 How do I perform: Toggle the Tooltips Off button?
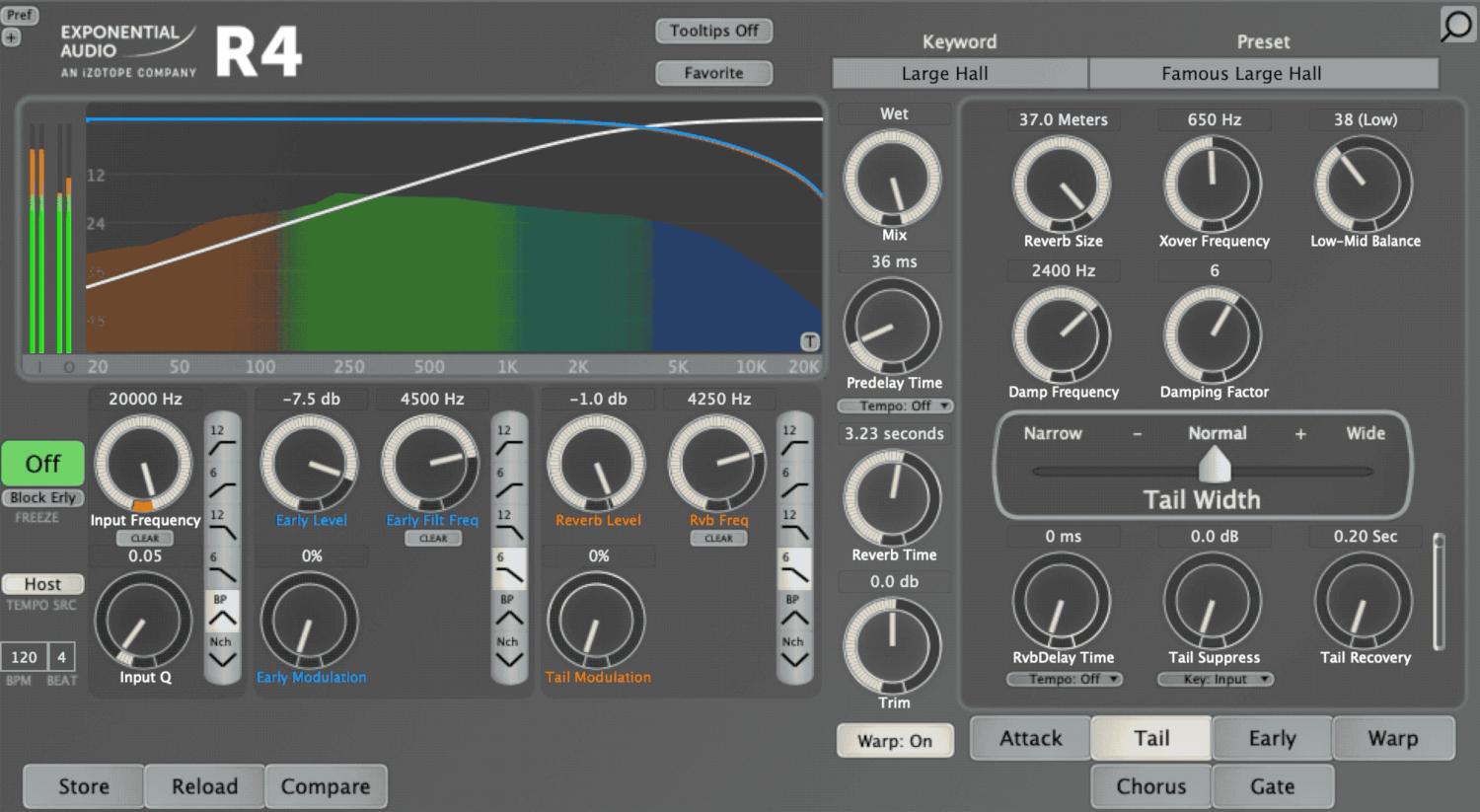click(x=714, y=31)
